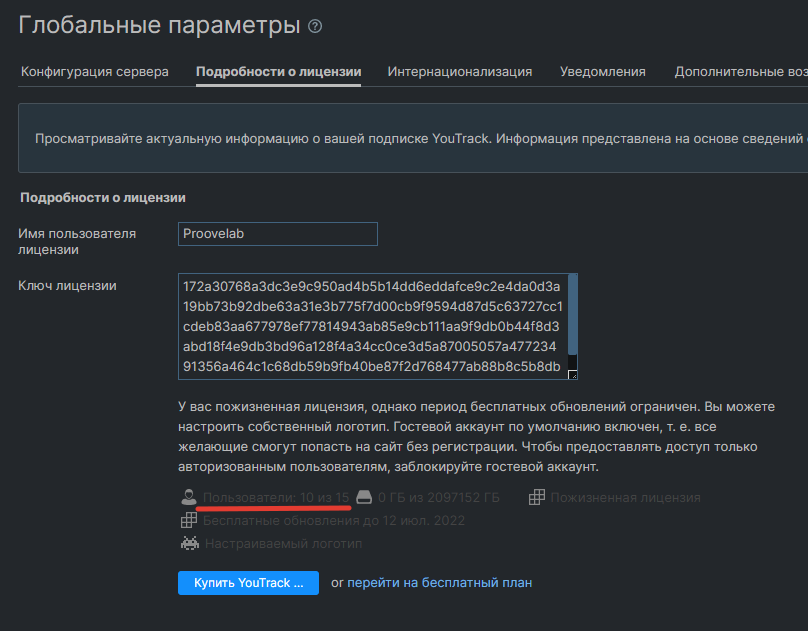Select the Подробности о лицензии tab
The height and width of the screenshot is (631, 808).
[278, 72]
